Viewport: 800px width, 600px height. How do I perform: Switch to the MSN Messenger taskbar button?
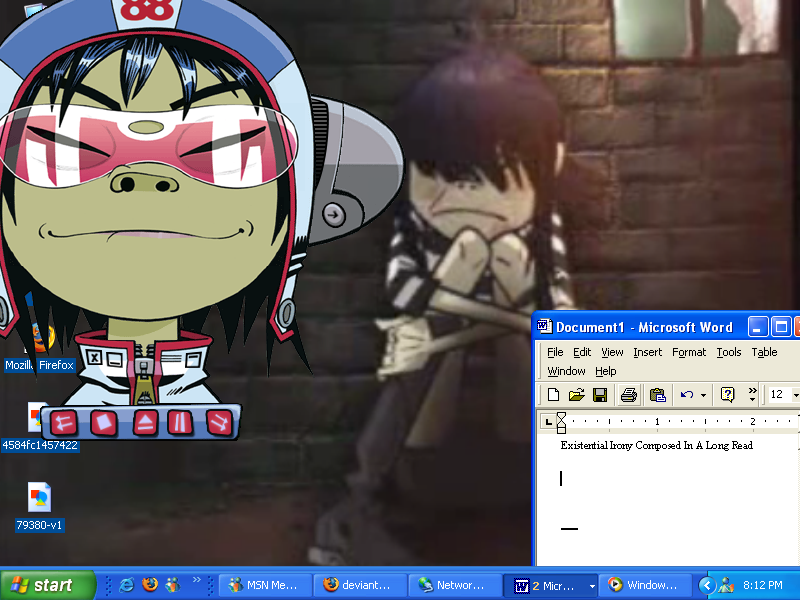(265, 585)
